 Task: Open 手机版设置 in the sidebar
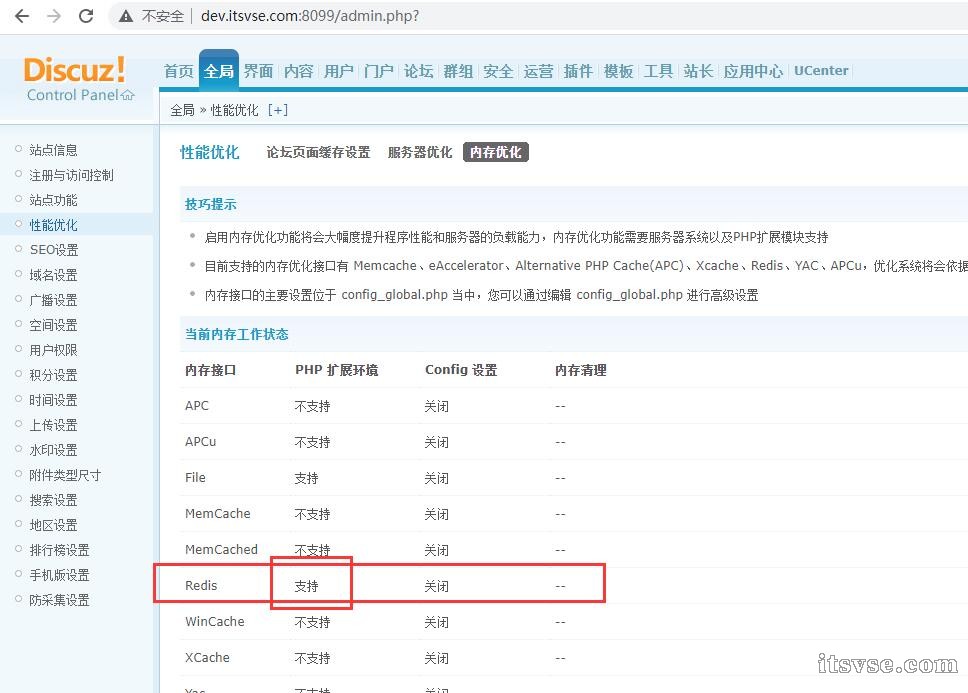pos(59,575)
